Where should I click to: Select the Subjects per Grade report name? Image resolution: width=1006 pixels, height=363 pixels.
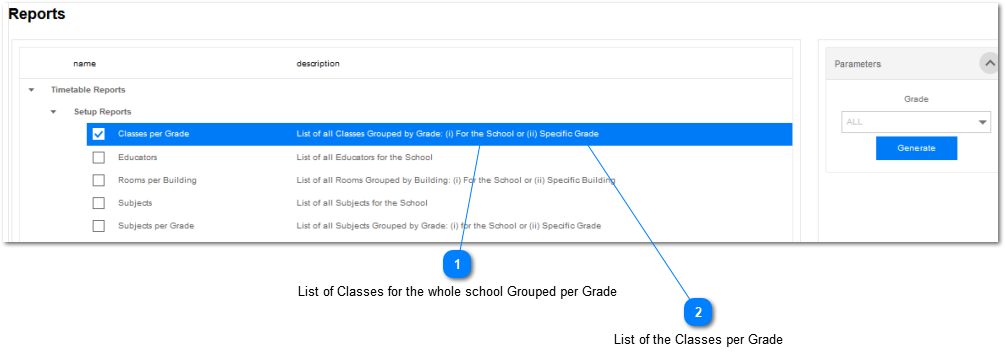tap(156, 226)
